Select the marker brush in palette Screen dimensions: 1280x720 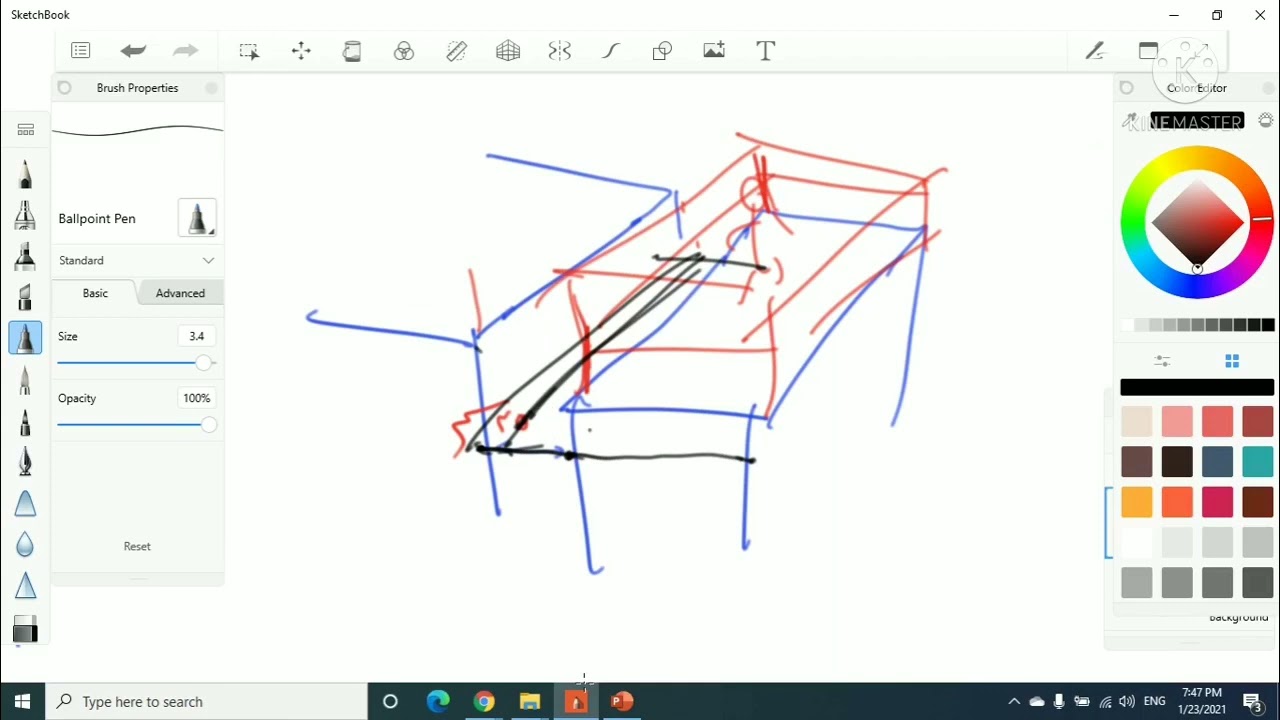(25, 255)
